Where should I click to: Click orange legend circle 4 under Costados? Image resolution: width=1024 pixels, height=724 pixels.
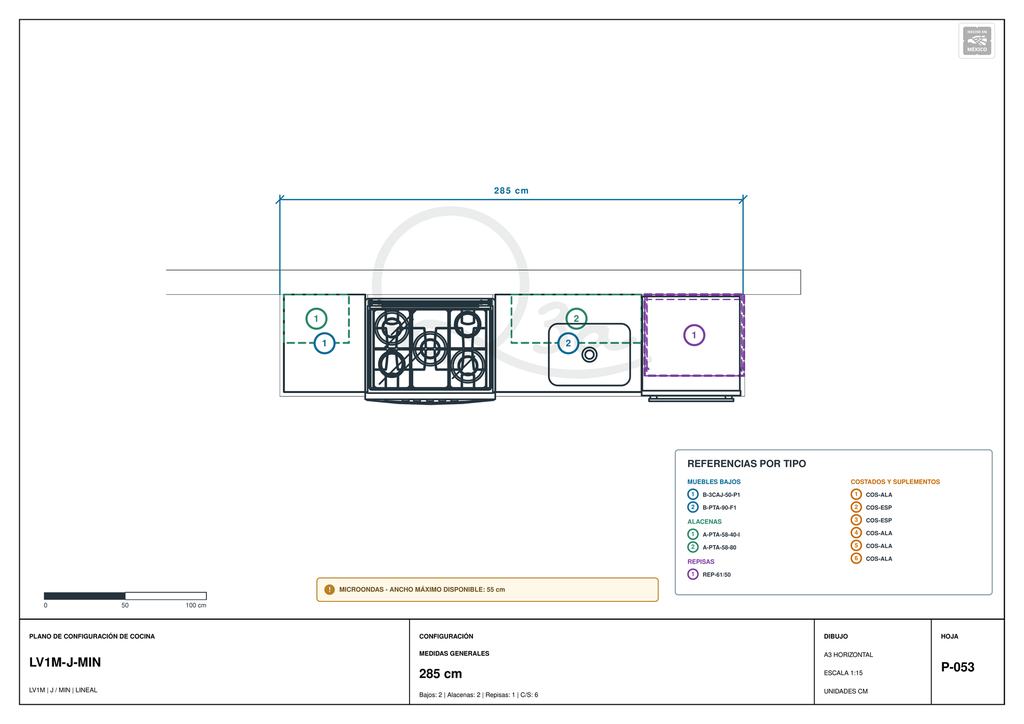tap(856, 533)
